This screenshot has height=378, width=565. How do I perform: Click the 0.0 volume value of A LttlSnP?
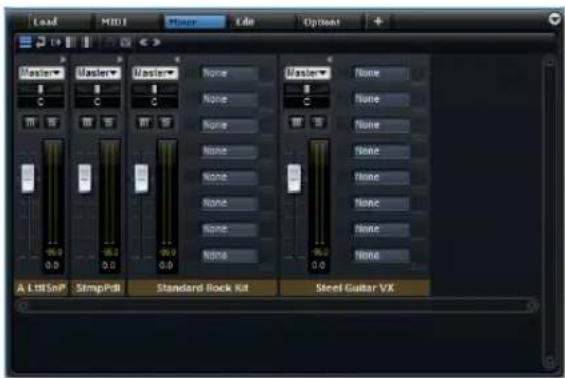tap(53, 266)
